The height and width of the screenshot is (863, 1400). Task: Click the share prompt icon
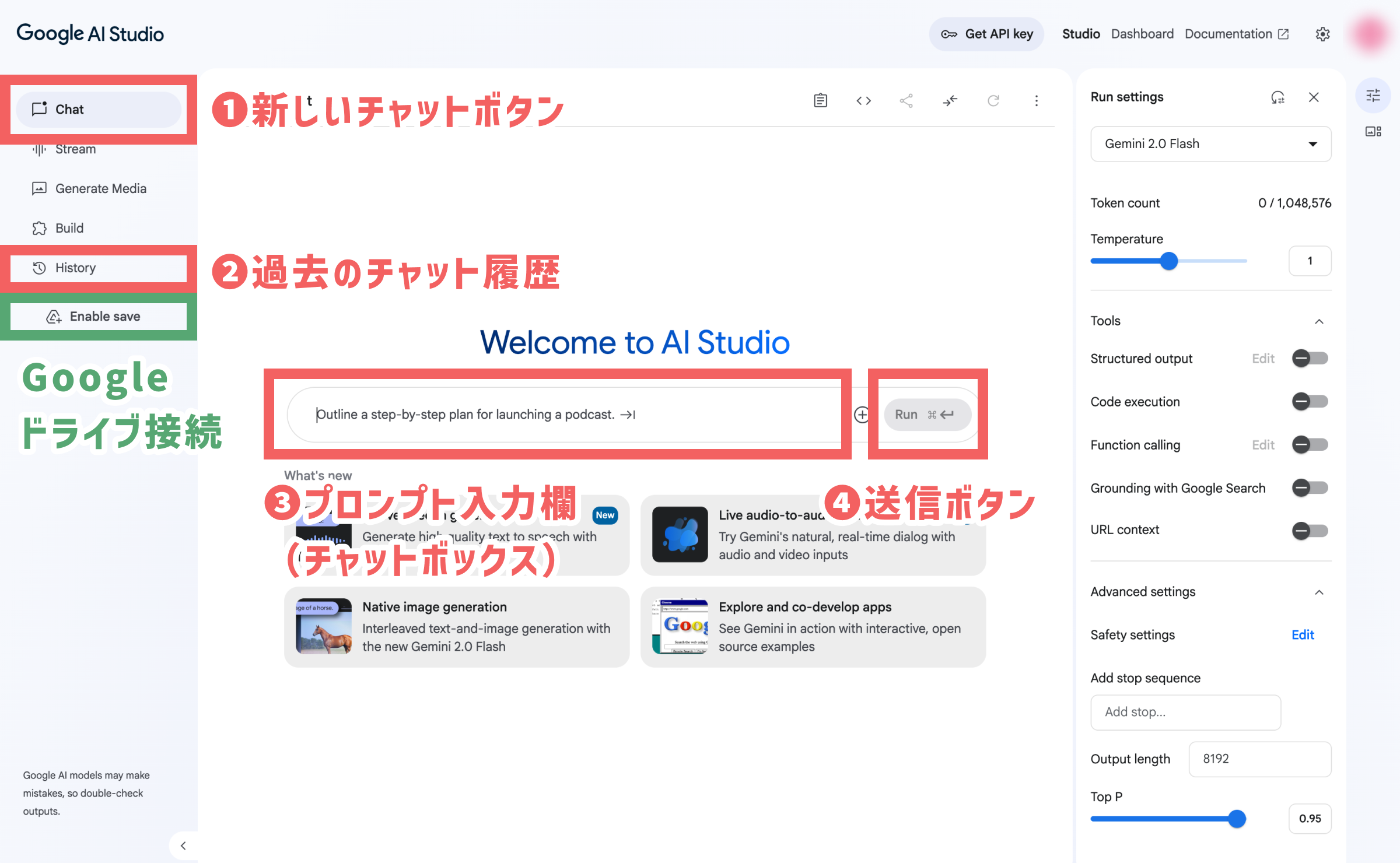click(906, 101)
